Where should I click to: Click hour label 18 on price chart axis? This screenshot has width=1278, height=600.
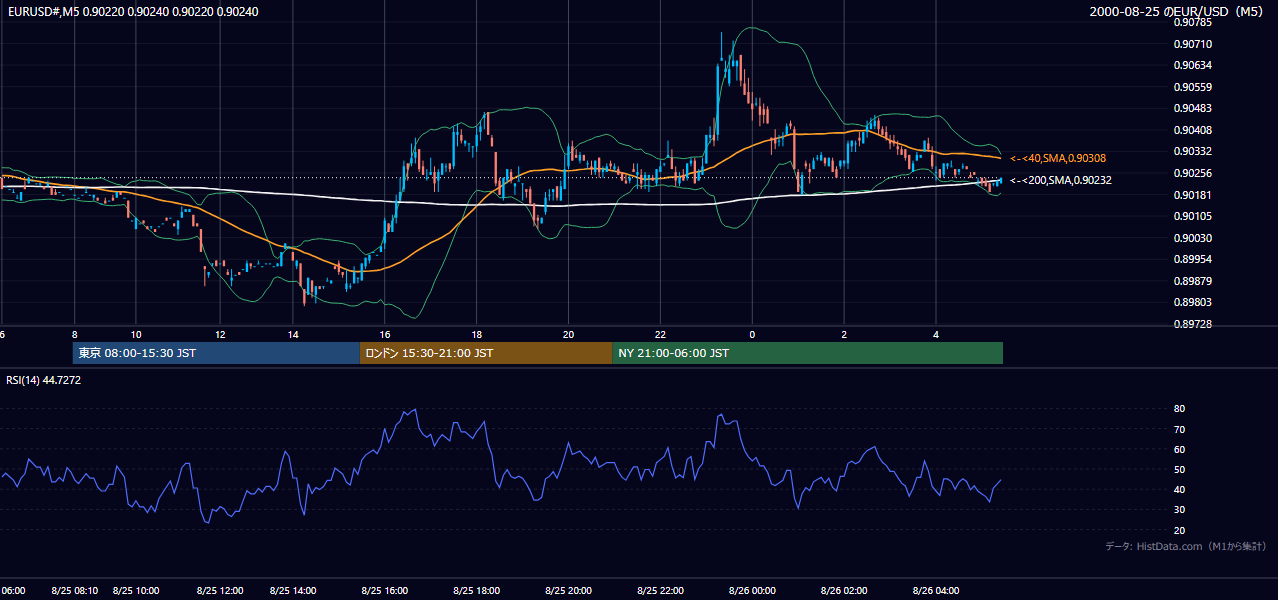pos(477,334)
